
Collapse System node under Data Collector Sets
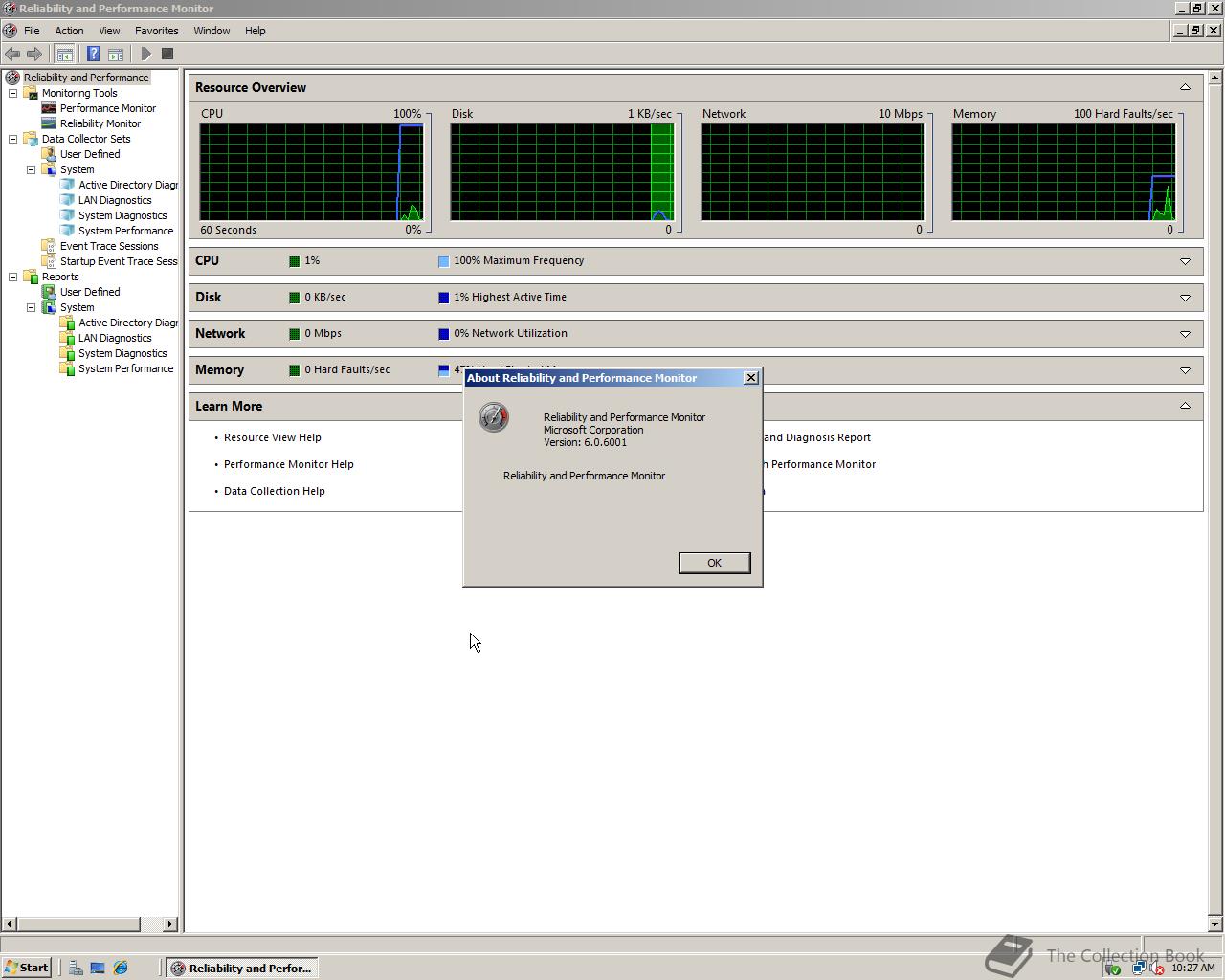coord(32,169)
